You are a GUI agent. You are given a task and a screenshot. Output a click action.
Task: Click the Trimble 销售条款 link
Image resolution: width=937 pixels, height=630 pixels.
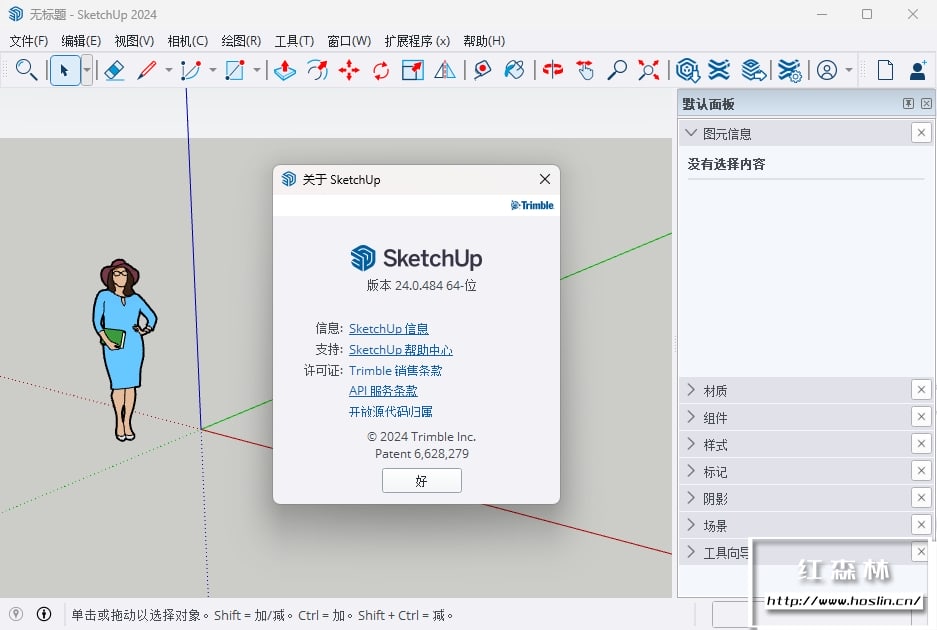click(395, 371)
